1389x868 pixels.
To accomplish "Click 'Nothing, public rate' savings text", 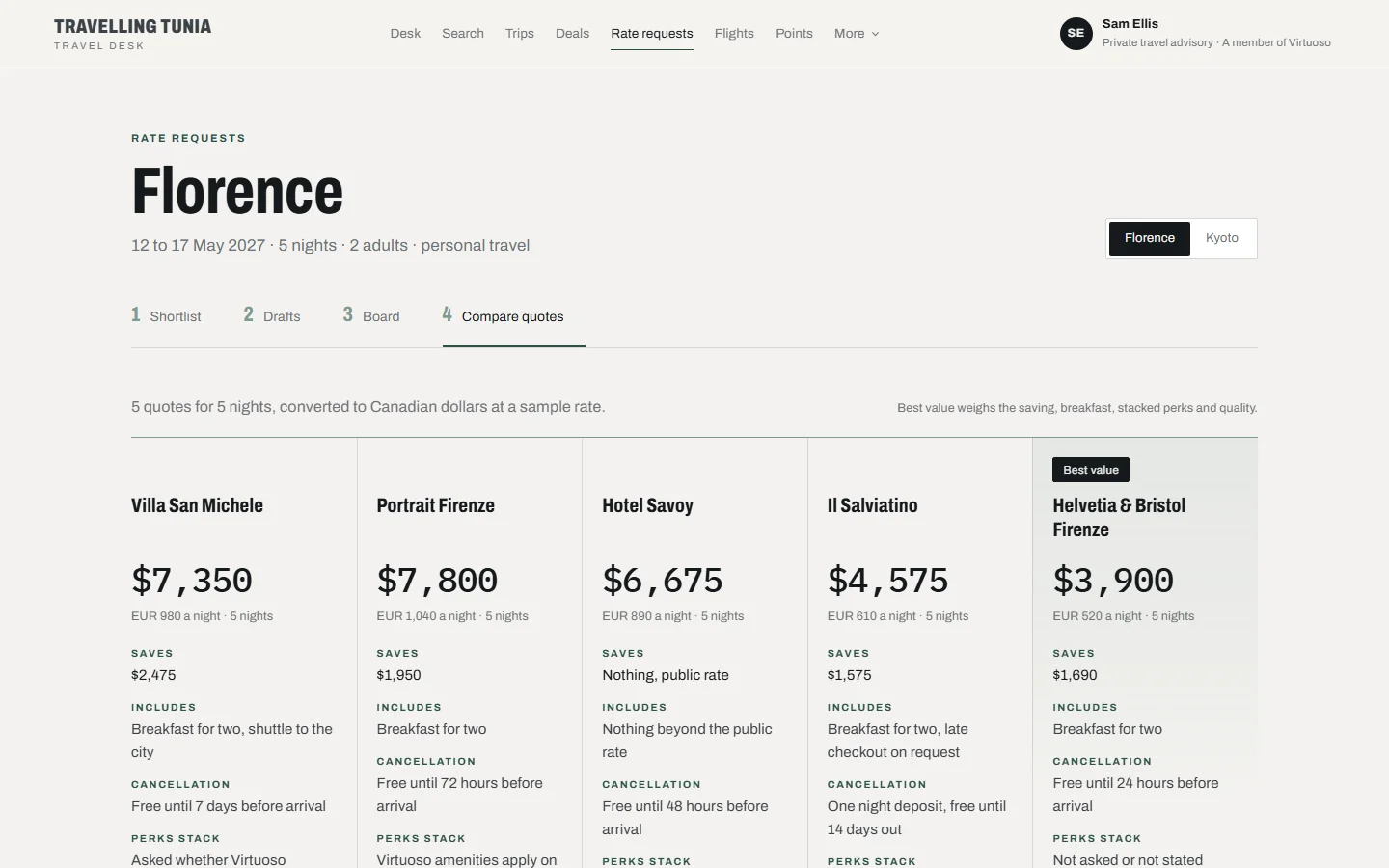I will tap(666, 675).
